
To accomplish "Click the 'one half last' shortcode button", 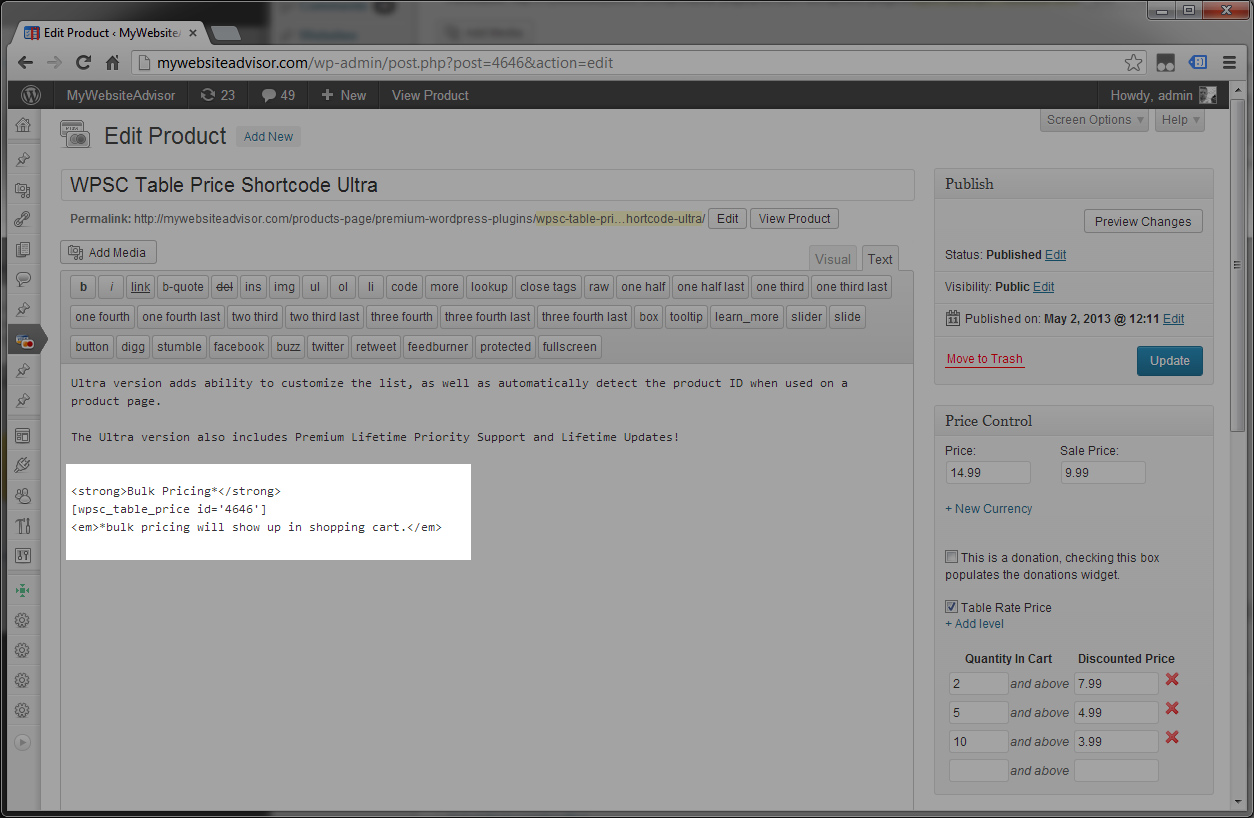I will pyautogui.click(x=710, y=287).
